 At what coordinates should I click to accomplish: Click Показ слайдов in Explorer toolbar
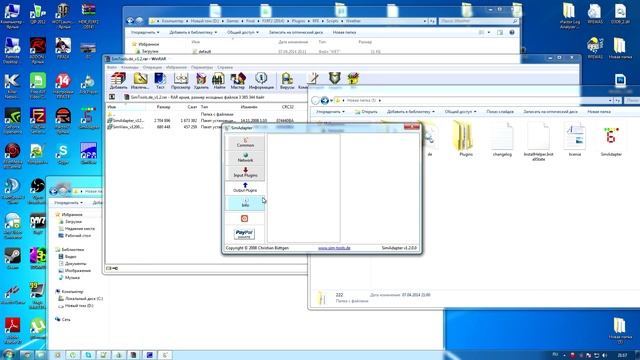tap(500, 111)
